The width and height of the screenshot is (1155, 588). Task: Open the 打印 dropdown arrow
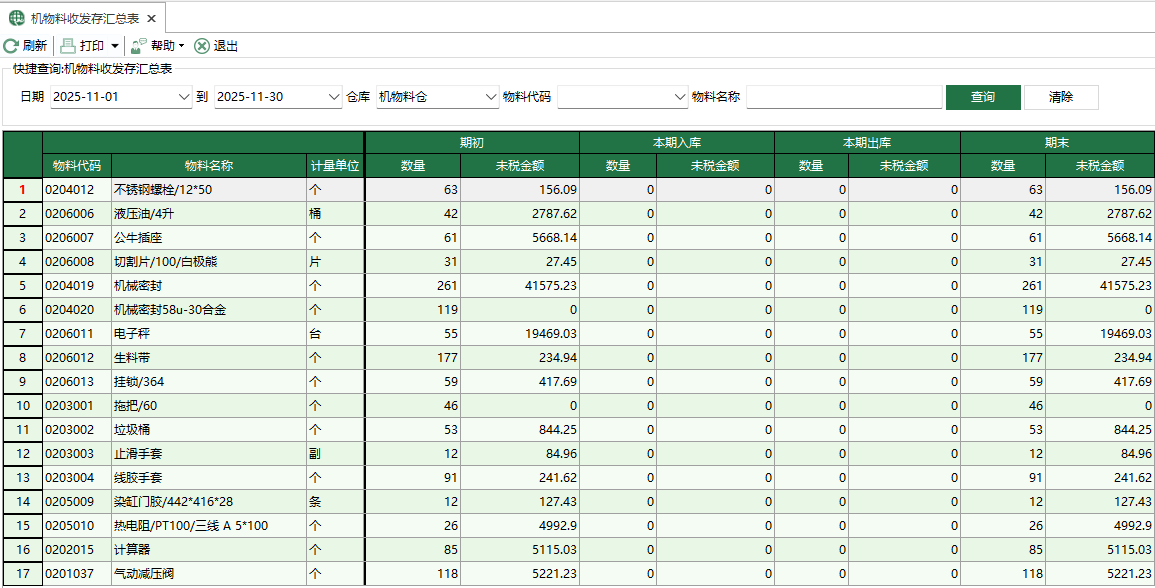pos(114,45)
